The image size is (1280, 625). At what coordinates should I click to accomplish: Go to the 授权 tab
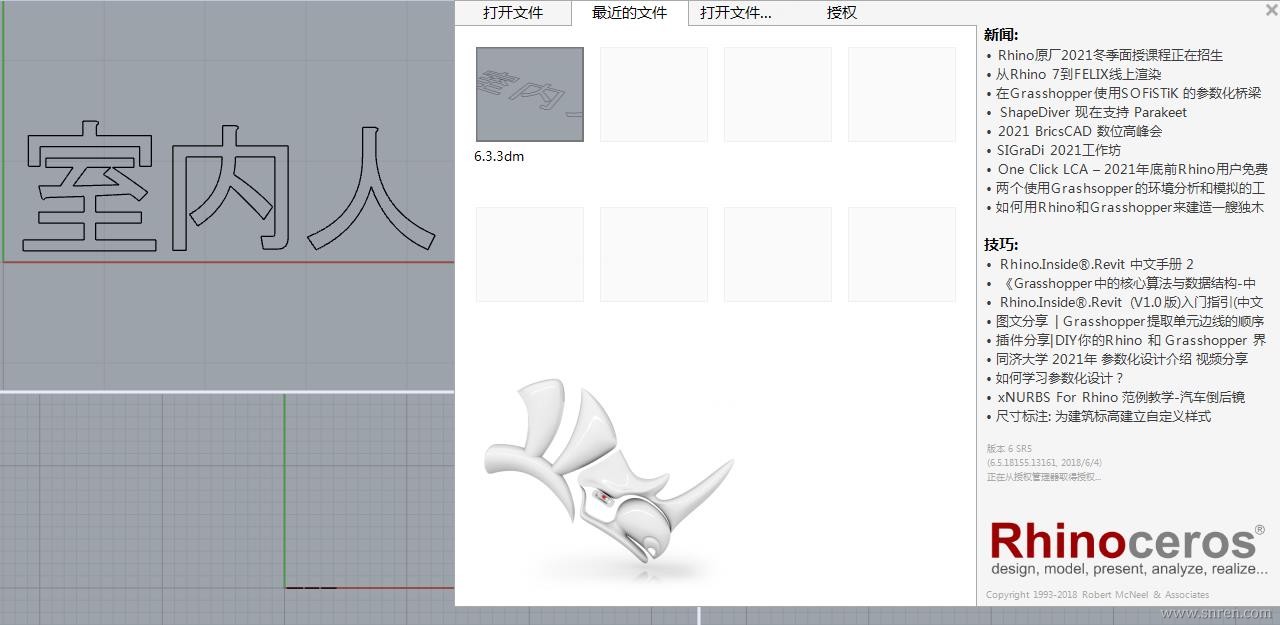842,13
